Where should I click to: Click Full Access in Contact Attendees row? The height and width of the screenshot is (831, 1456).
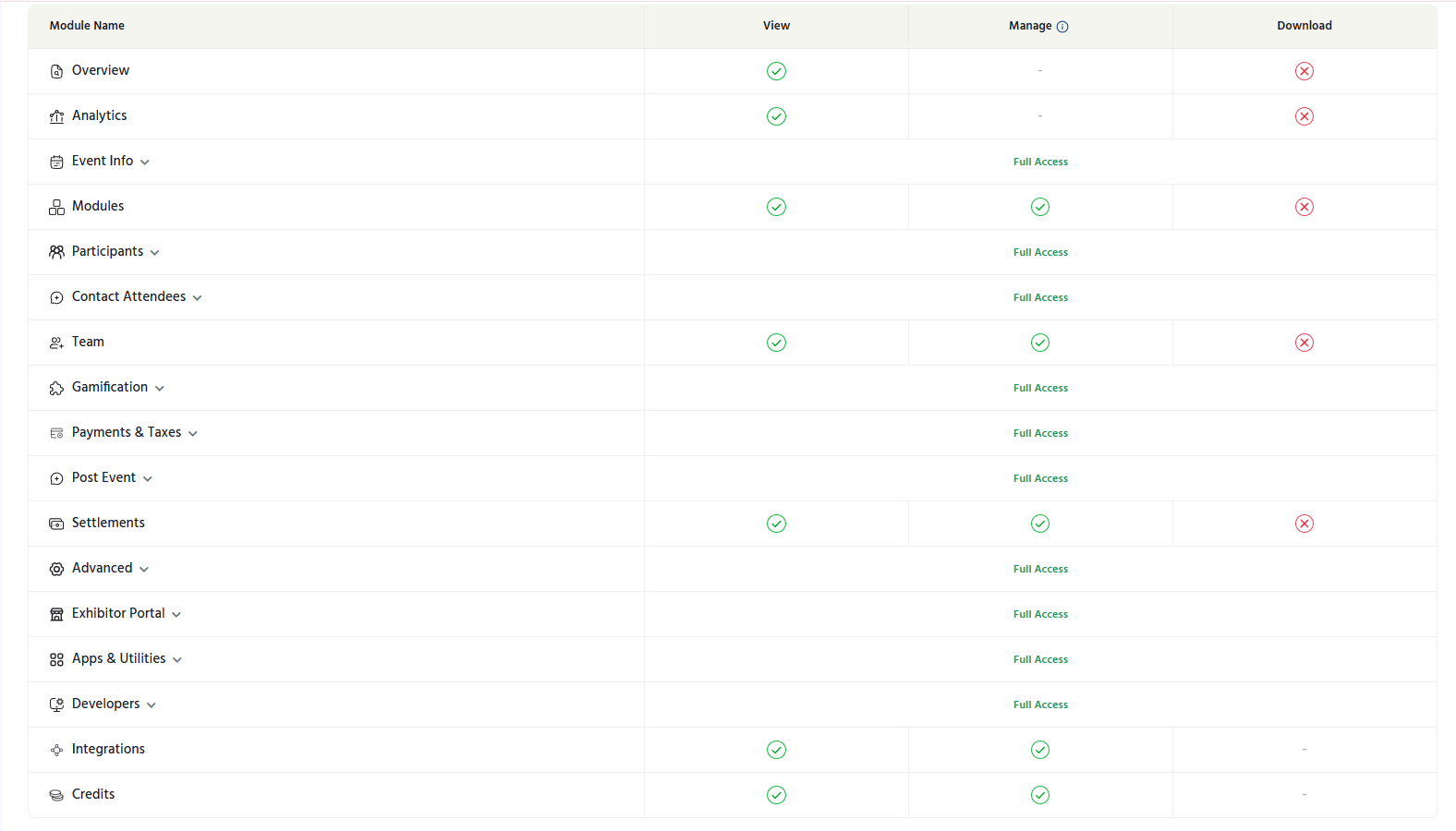(x=1040, y=297)
